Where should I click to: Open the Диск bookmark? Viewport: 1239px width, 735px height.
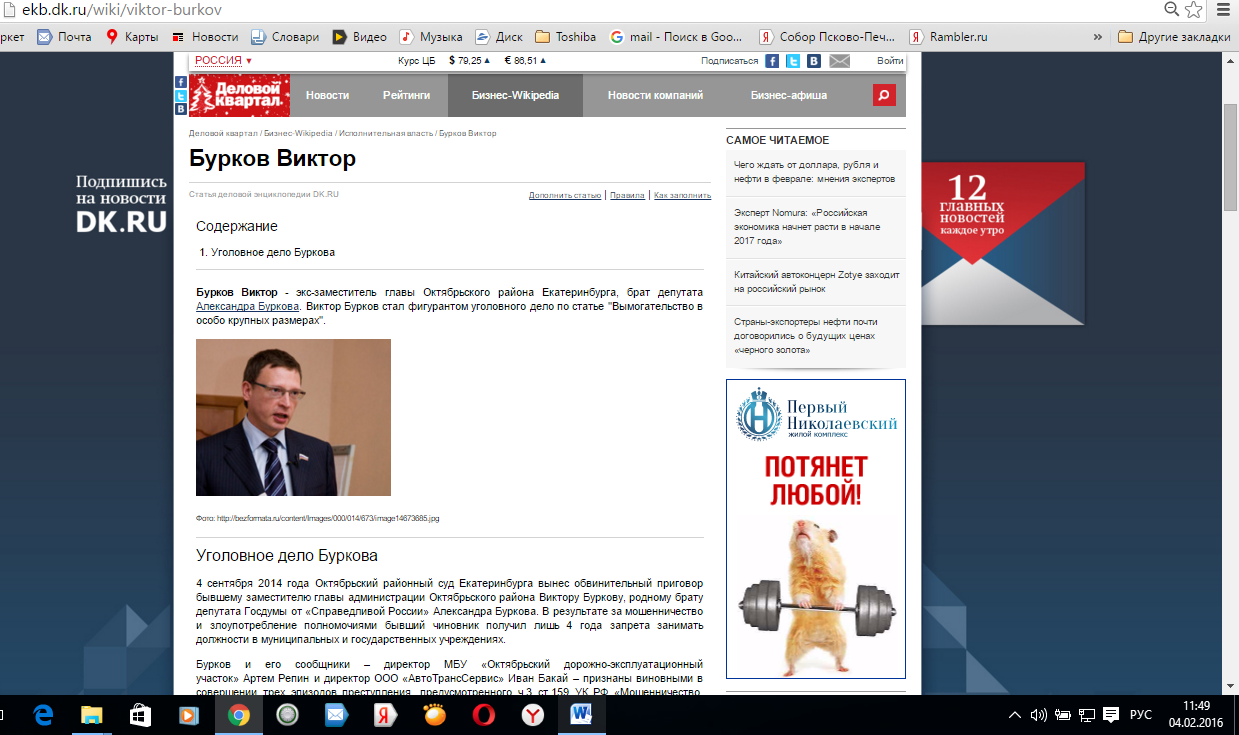[x=499, y=37]
